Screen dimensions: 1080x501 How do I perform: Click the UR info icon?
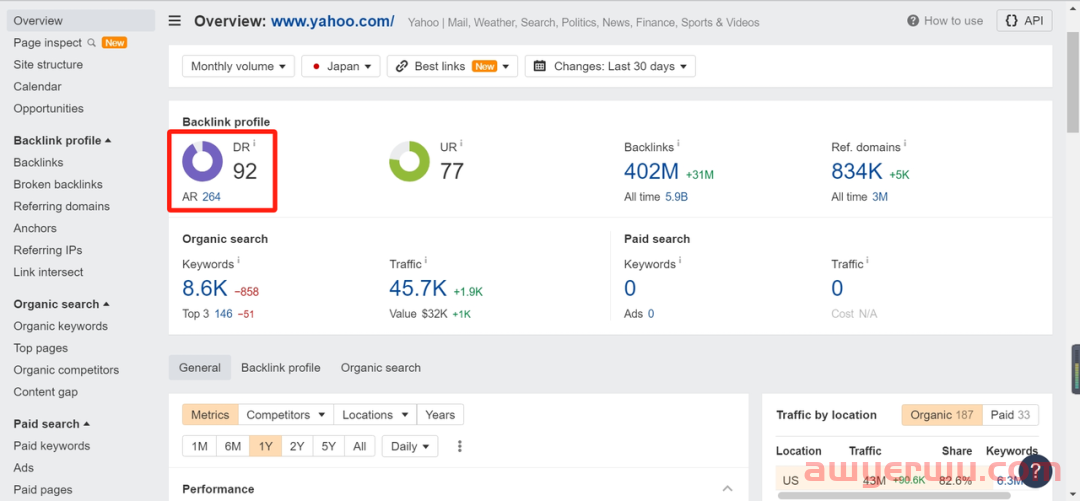click(x=461, y=144)
